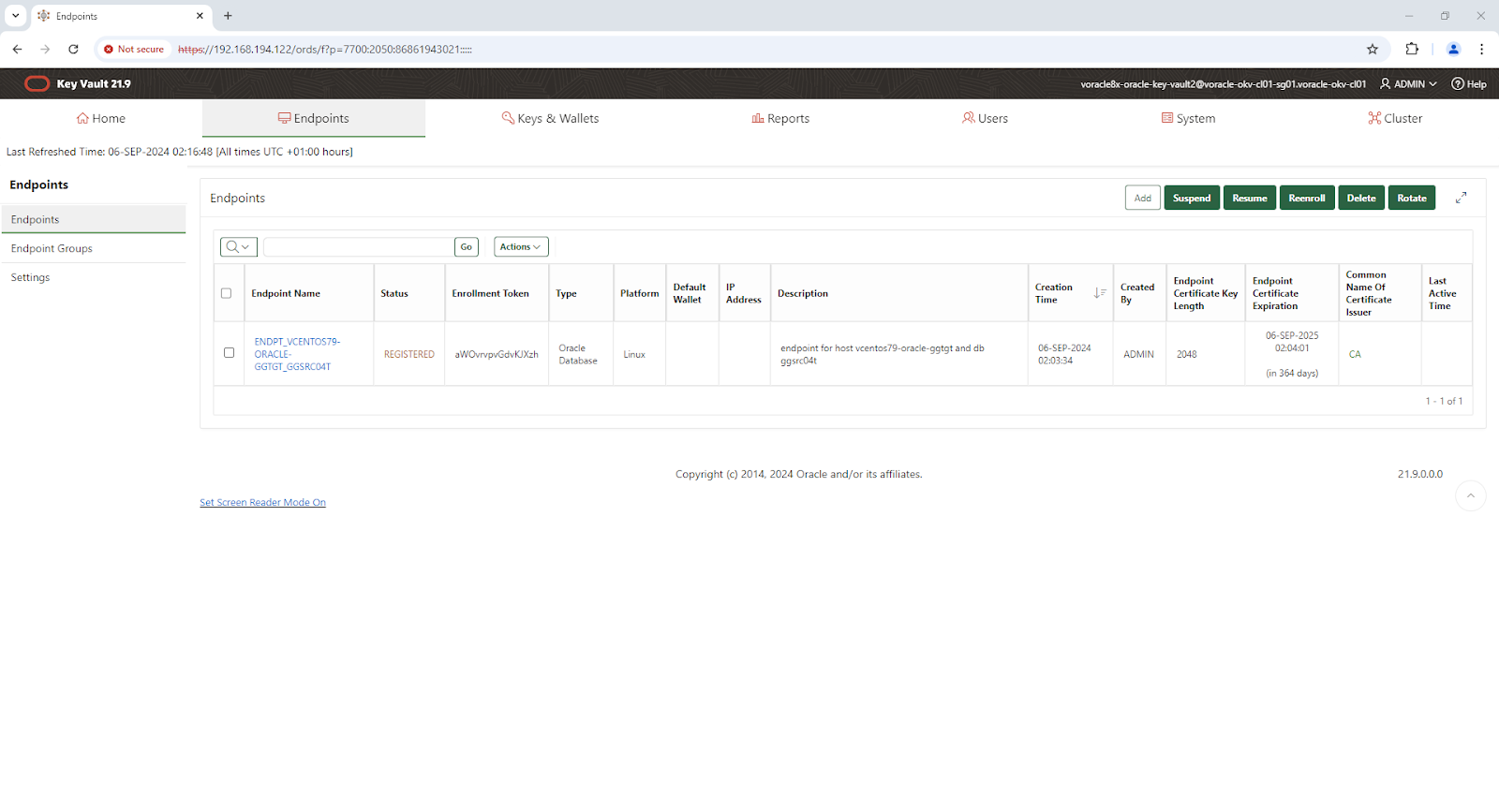This screenshot has width=1499, height=812.
Task: Click the Created By column header
Action: [1137, 293]
